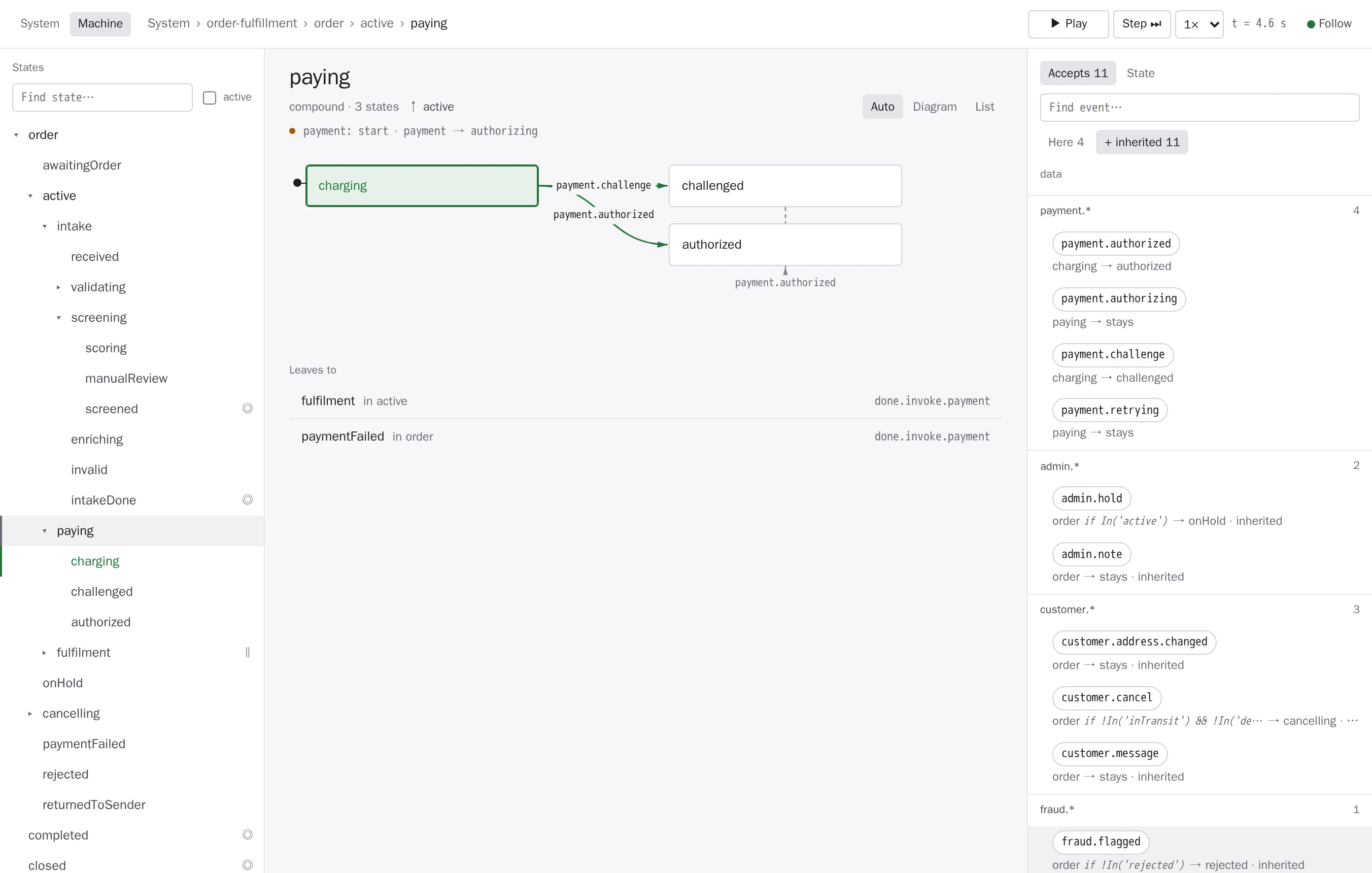Send the payment.challenge event chip
Screen dimensions: 1372x873
[x=1113, y=354]
